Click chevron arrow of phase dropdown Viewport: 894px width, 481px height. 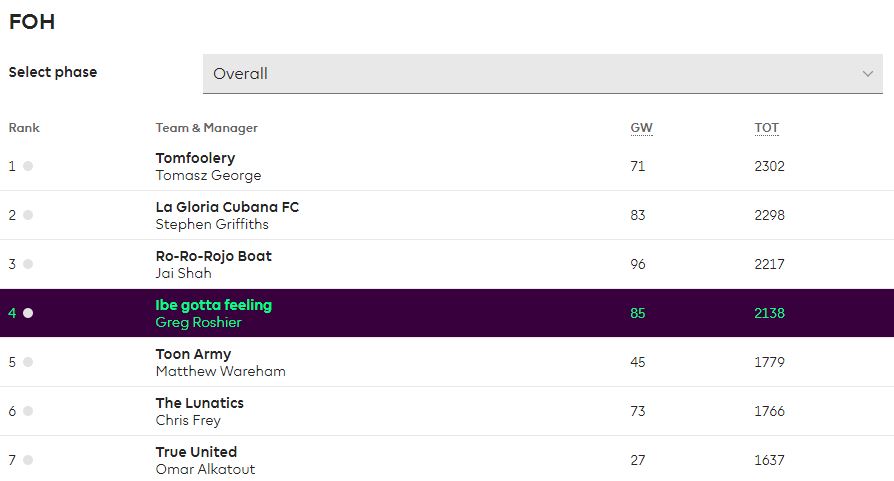click(868, 74)
